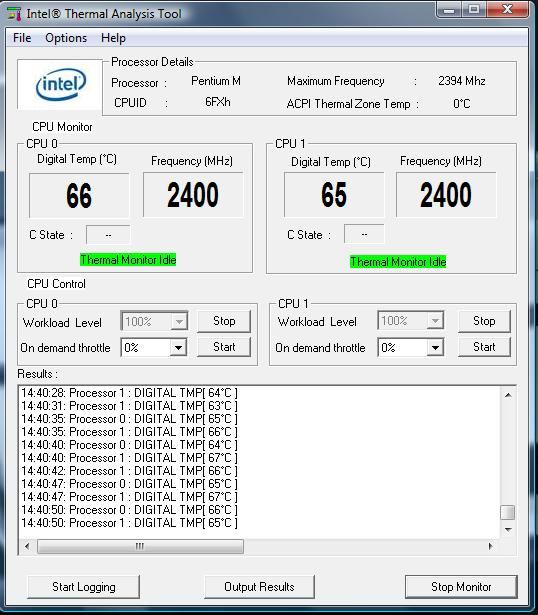Click the ACPI Thermal Zone Temp value 0°C

click(x=462, y=104)
